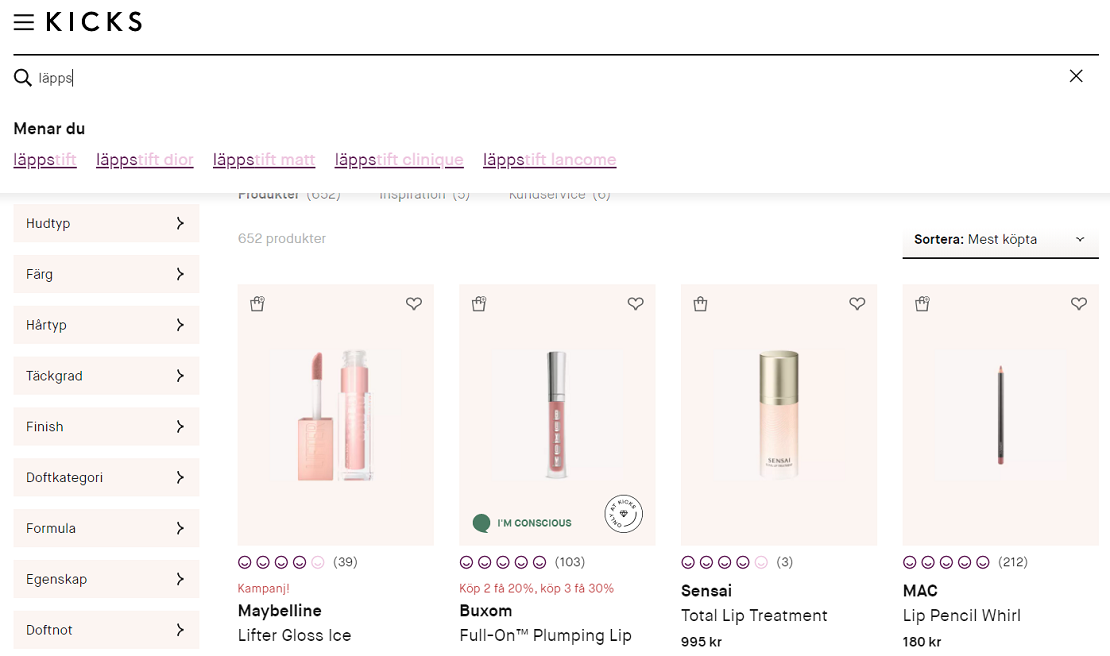
Task: Click the I'M CONSCIOUS badge on Buxom
Action: 522,523
